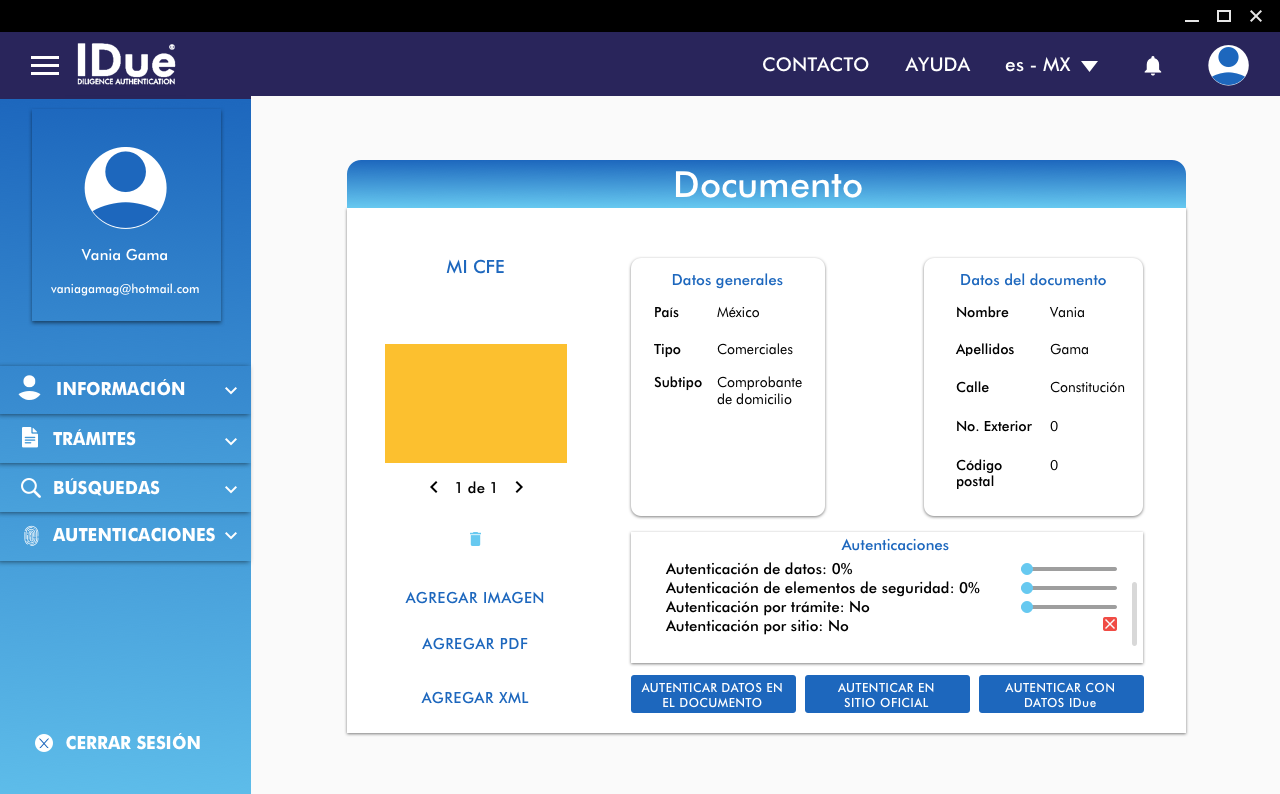Toggle the red X for Autenticación por sitio
This screenshot has width=1280, height=794.
1109,624
